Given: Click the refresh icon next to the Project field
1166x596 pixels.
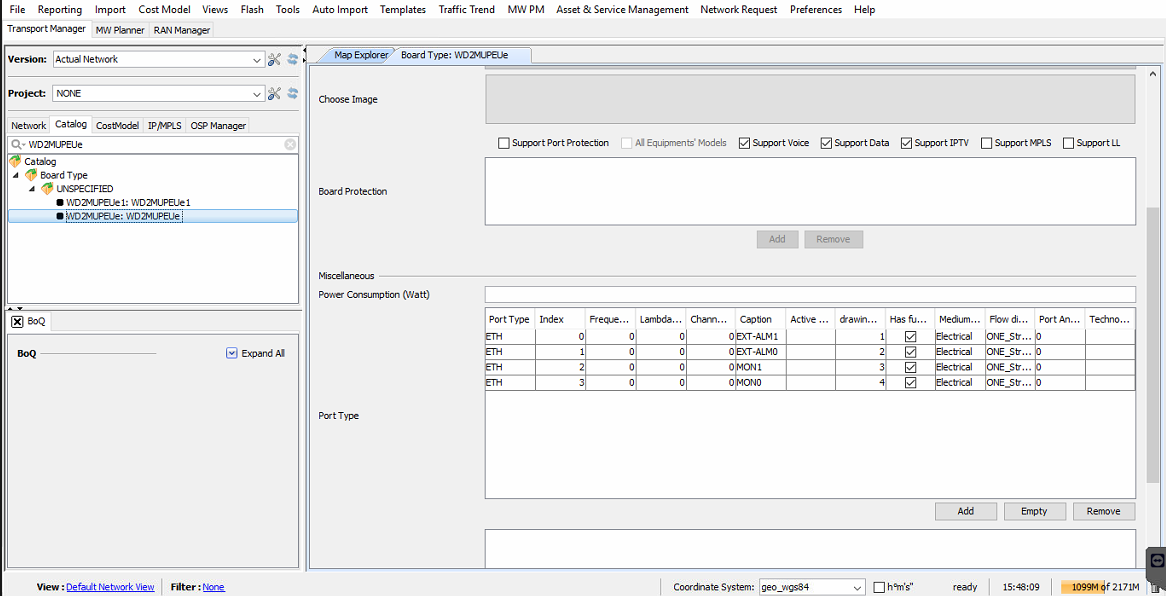Looking at the screenshot, I should click(293, 94).
